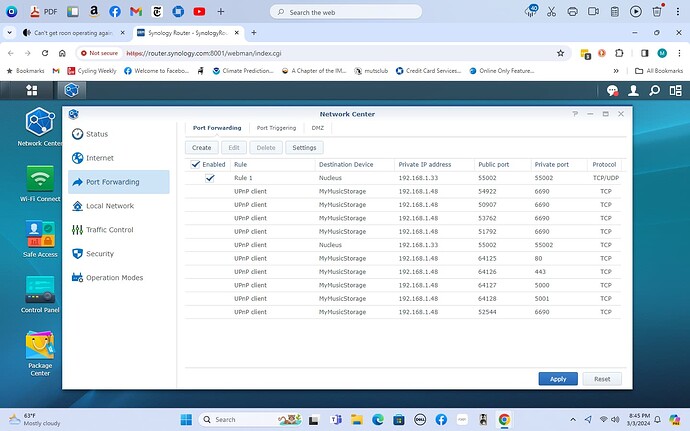Open the Internet section in sidebar
Viewport: 690px width, 431px height.
[118, 158]
